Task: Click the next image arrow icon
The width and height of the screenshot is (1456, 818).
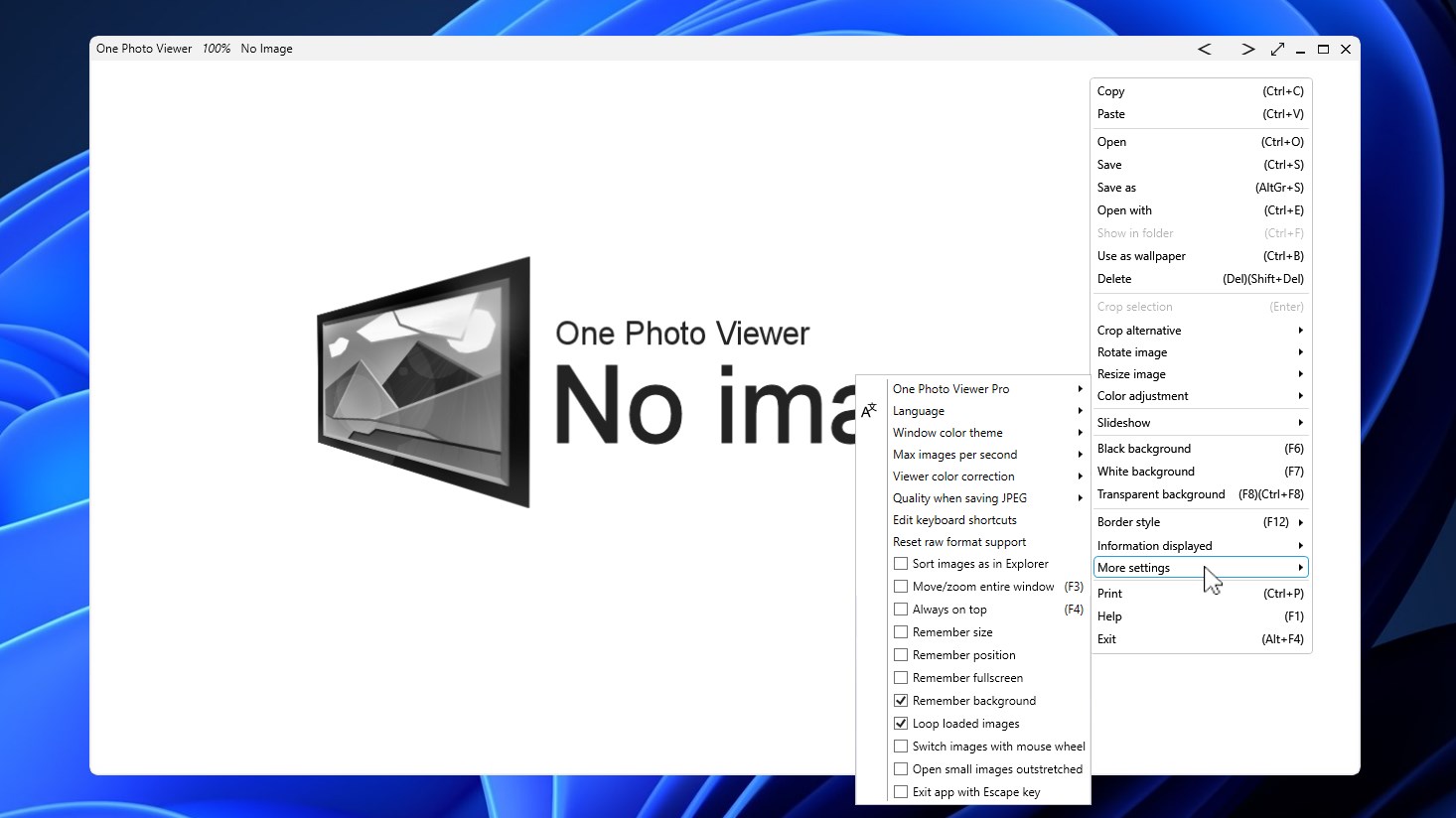Action: pos(1247,49)
